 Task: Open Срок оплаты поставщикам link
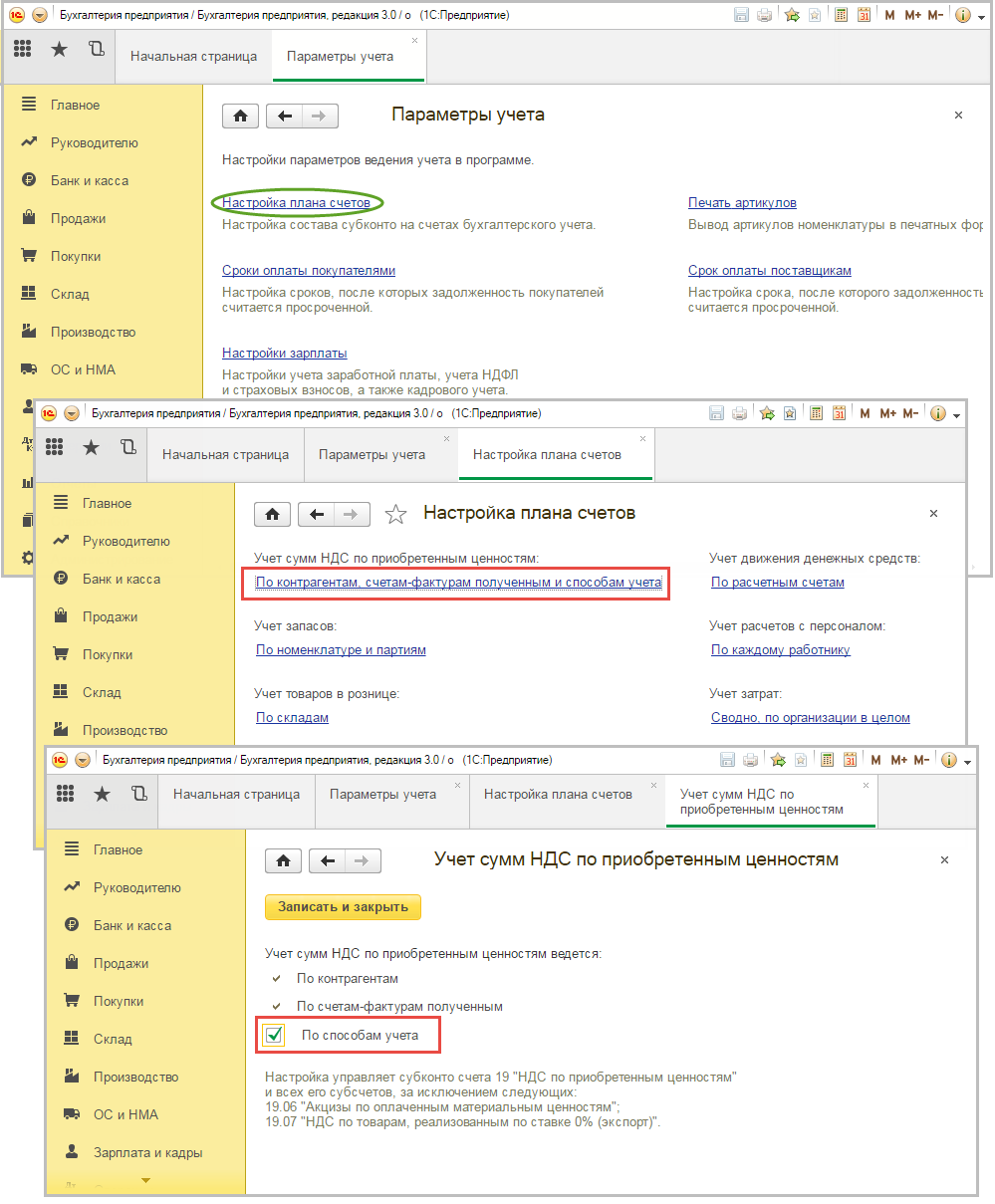770,271
